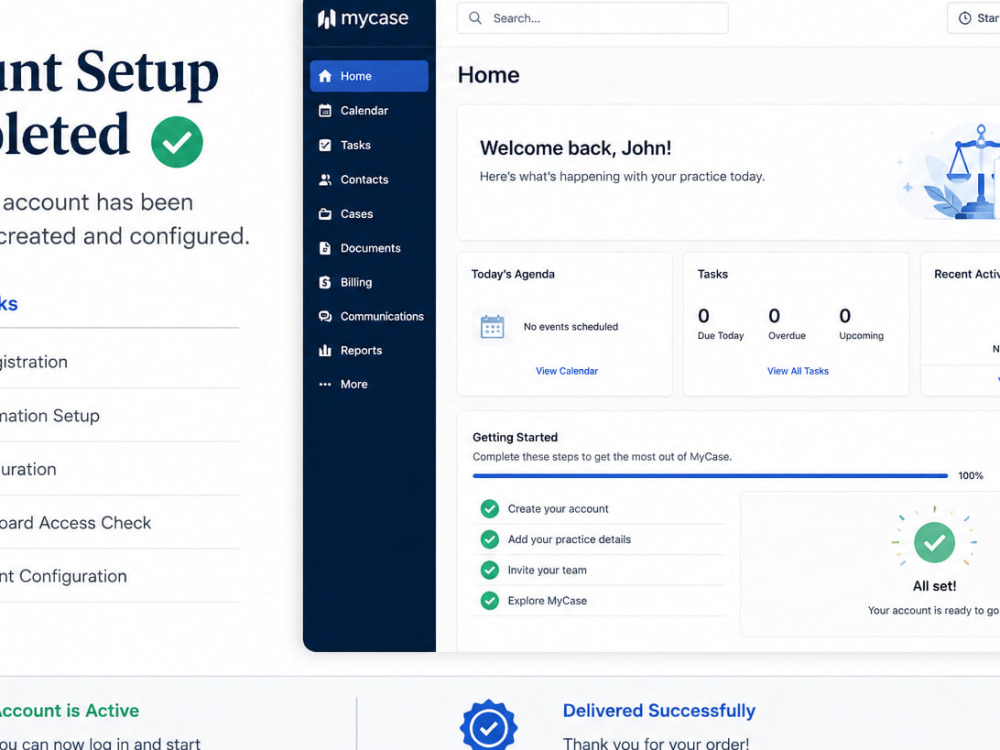
Task: Open the Contacts section
Action: [369, 179]
